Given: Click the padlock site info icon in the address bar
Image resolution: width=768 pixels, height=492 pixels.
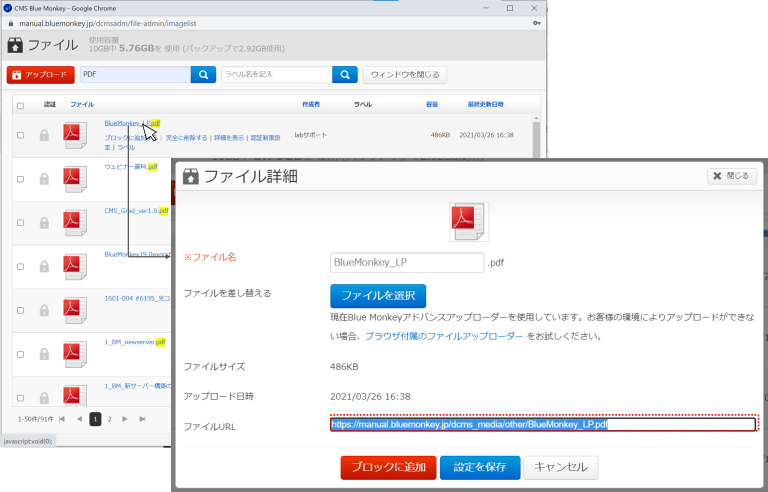Looking at the screenshot, I should tap(11, 23).
